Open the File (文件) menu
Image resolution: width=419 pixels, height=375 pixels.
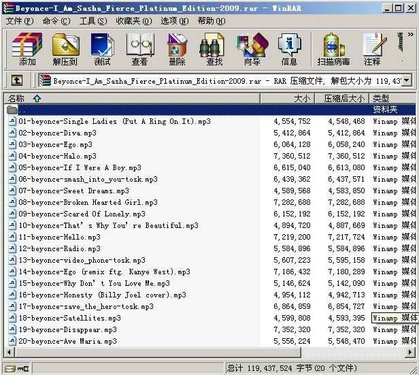pos(20,22)
